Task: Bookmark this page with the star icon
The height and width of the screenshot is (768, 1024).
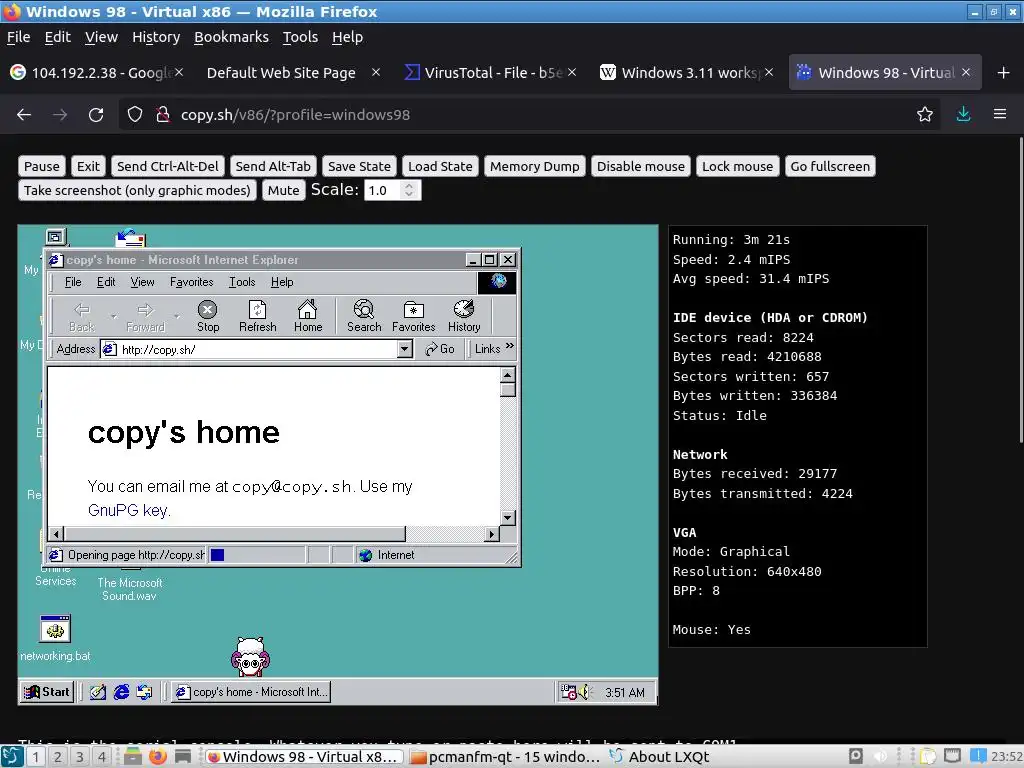Action: (x=925, y=115)
